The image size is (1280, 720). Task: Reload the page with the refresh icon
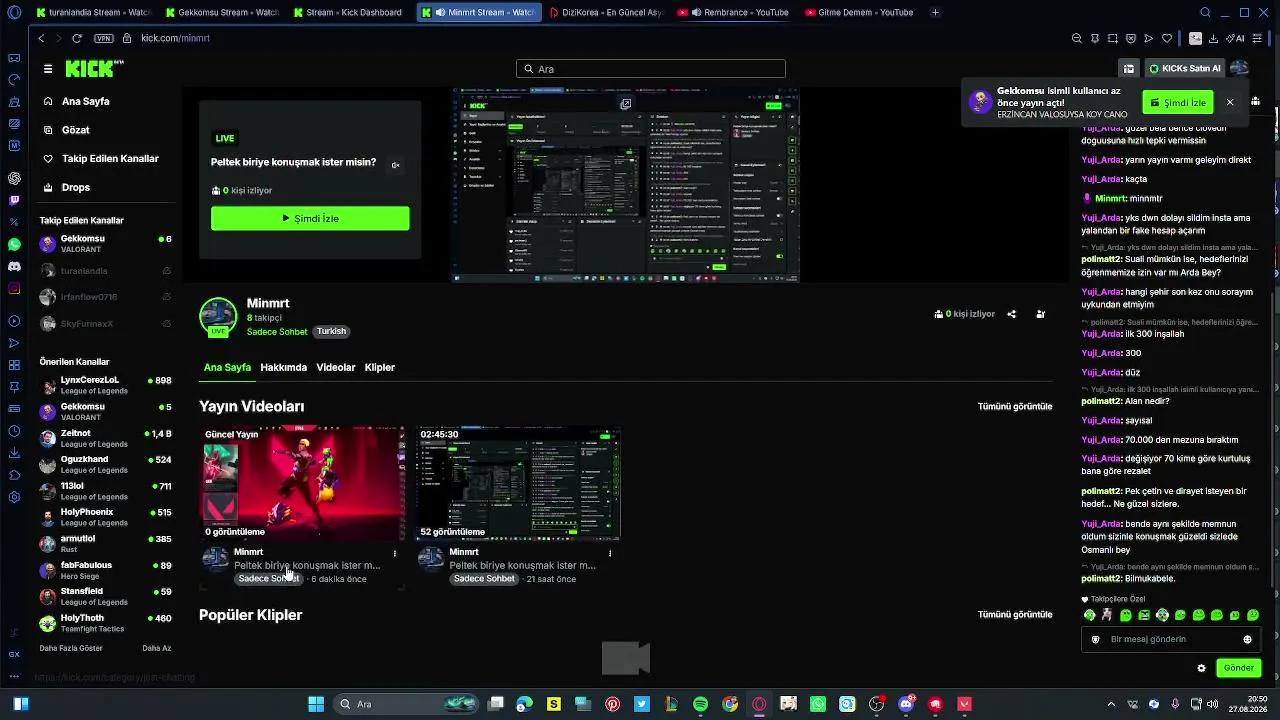(77, 38)
